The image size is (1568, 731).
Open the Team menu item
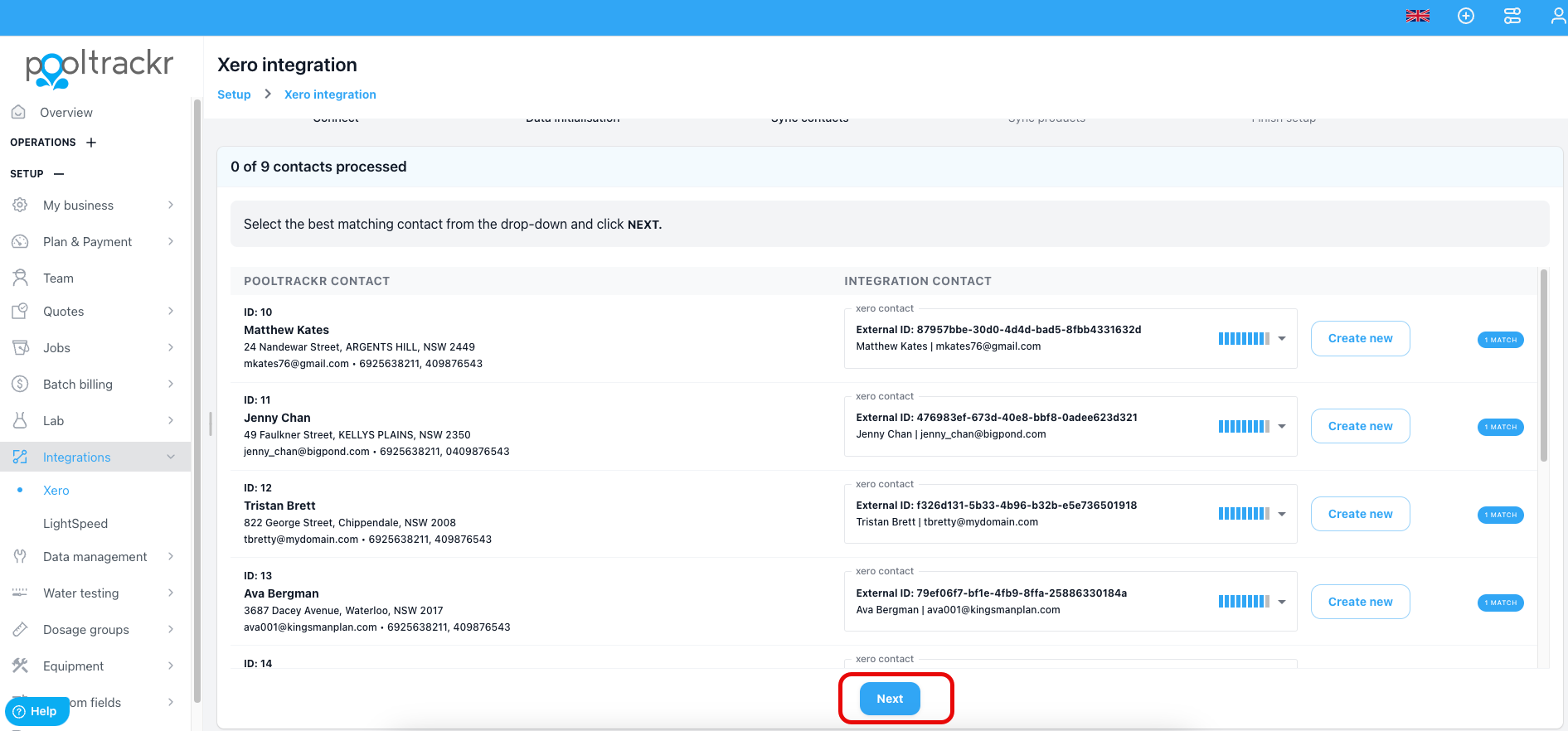point(58,278)
